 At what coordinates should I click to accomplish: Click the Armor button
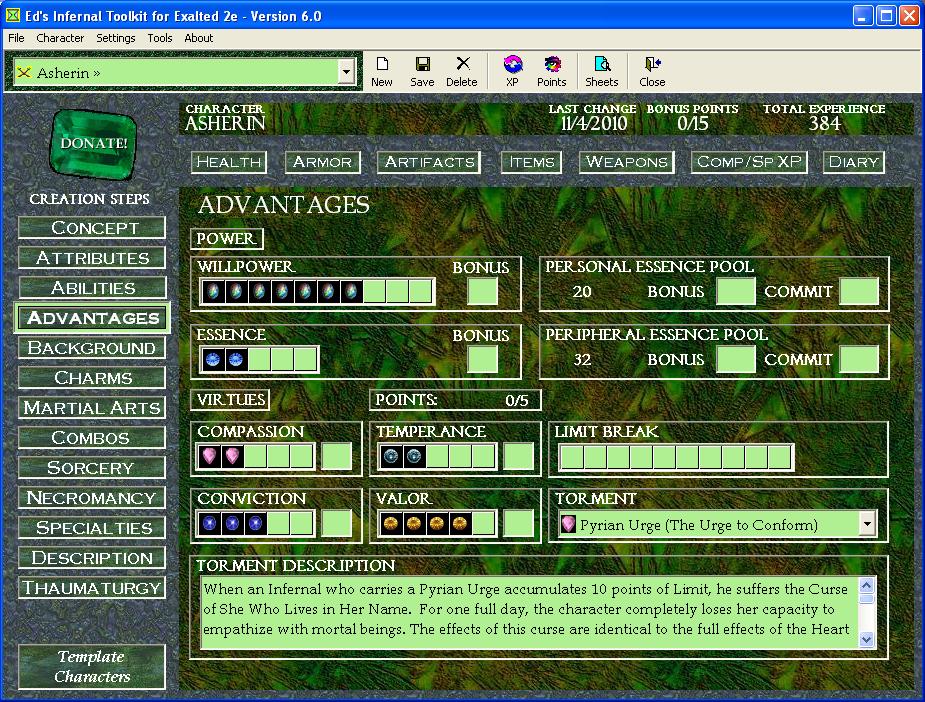pos(322,162)
